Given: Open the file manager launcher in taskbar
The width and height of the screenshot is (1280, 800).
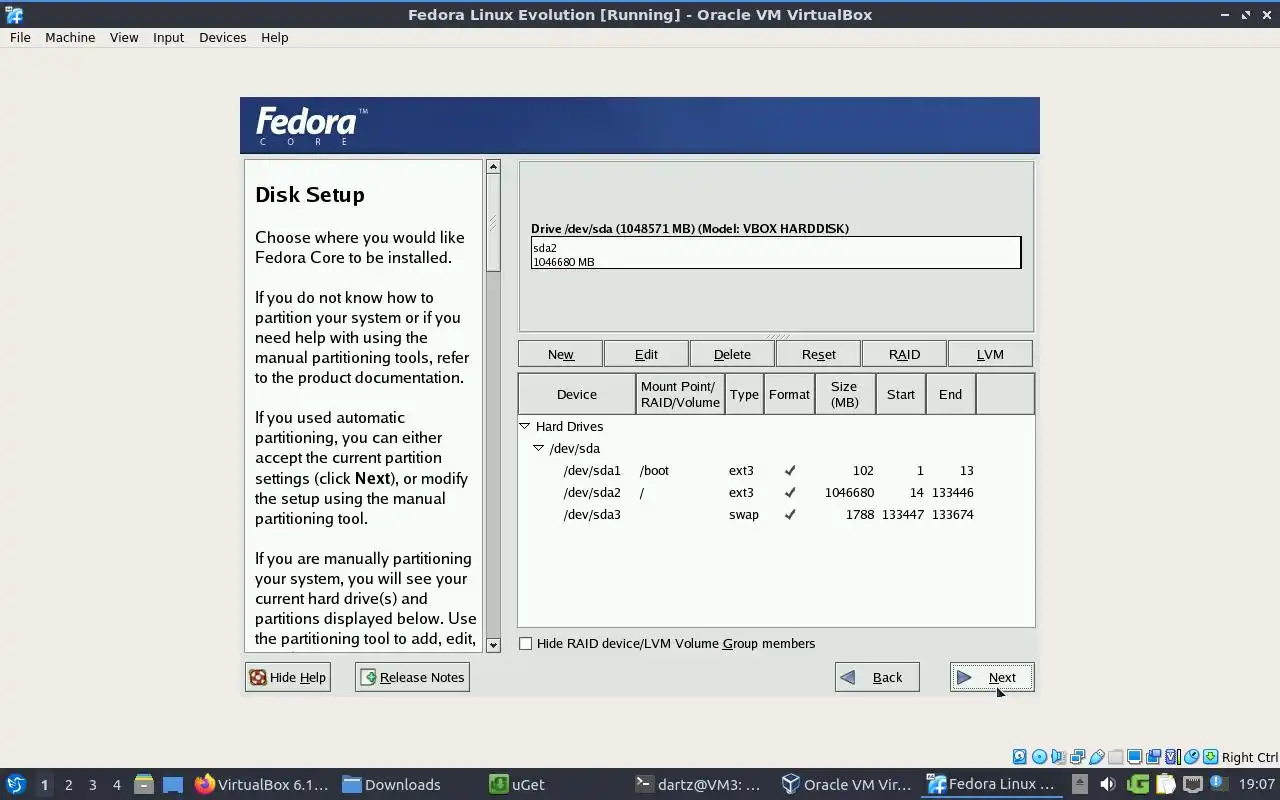Looking at the screenshot, I should pos(144,784).
